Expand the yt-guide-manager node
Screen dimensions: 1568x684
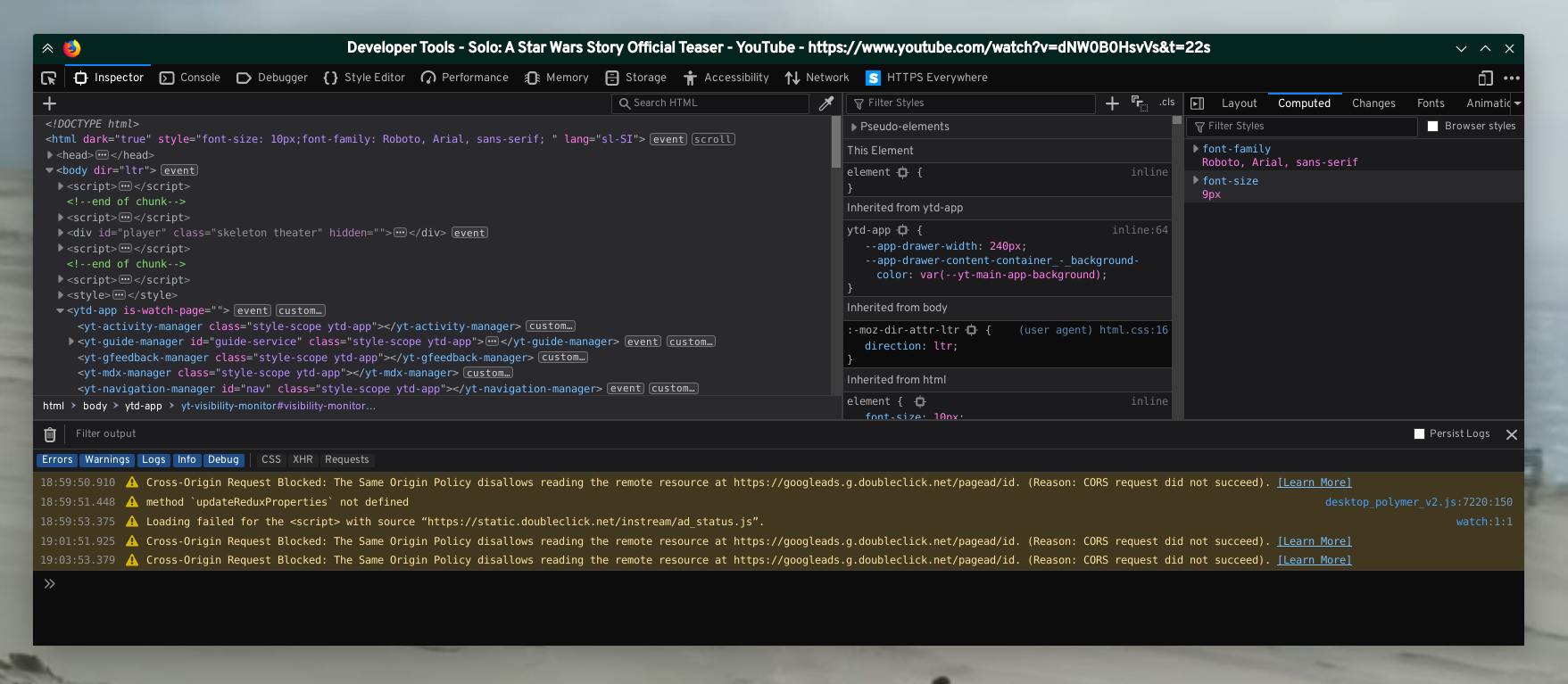(71, 342)
